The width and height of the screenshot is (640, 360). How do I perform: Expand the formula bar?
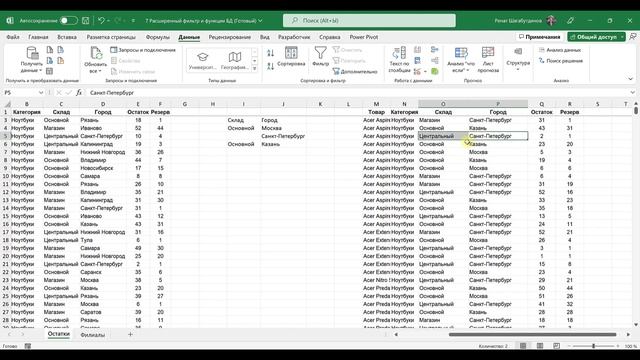click(632, 93)
